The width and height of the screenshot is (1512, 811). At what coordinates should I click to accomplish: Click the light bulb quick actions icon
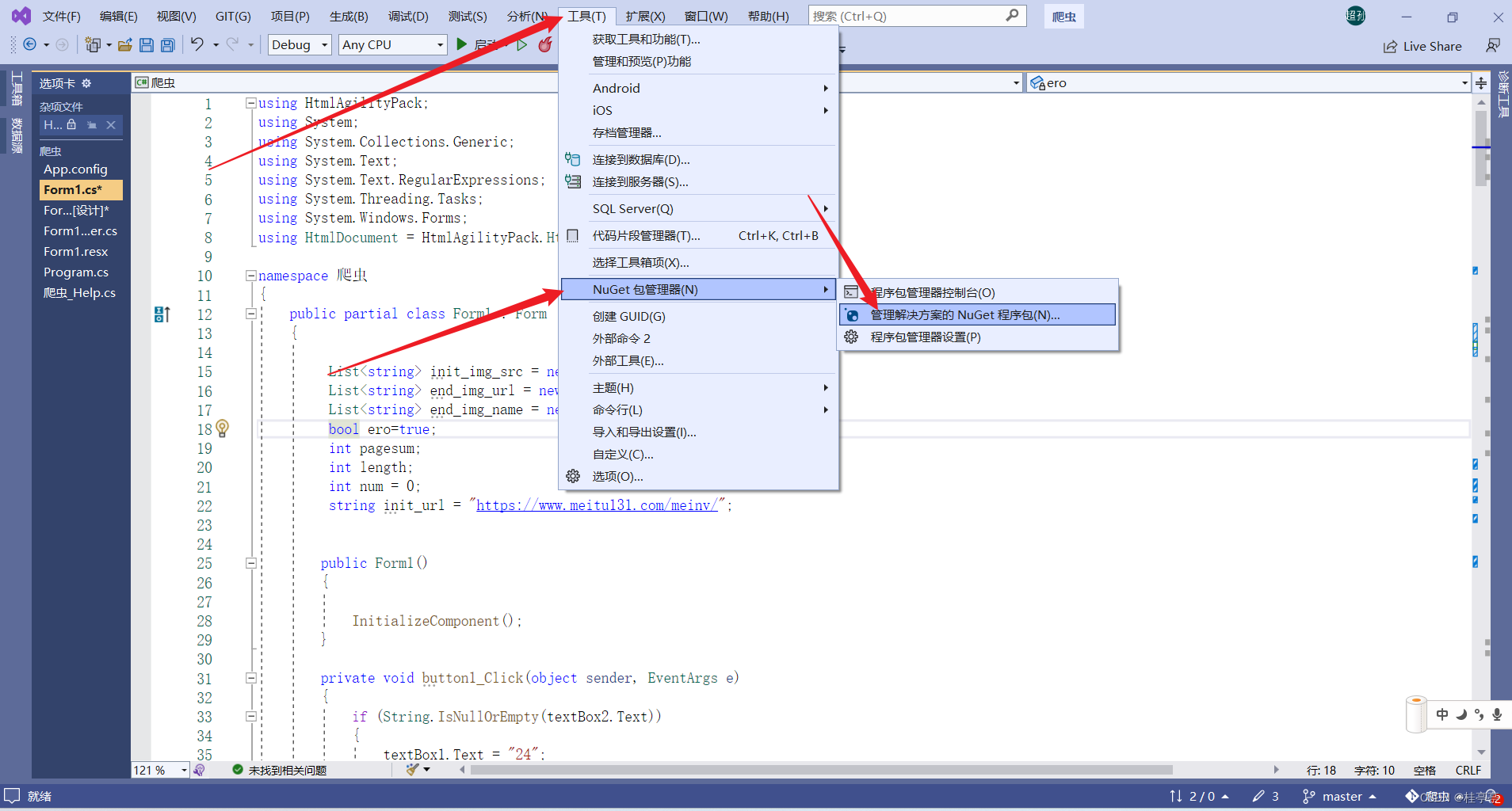click(222, 428)
